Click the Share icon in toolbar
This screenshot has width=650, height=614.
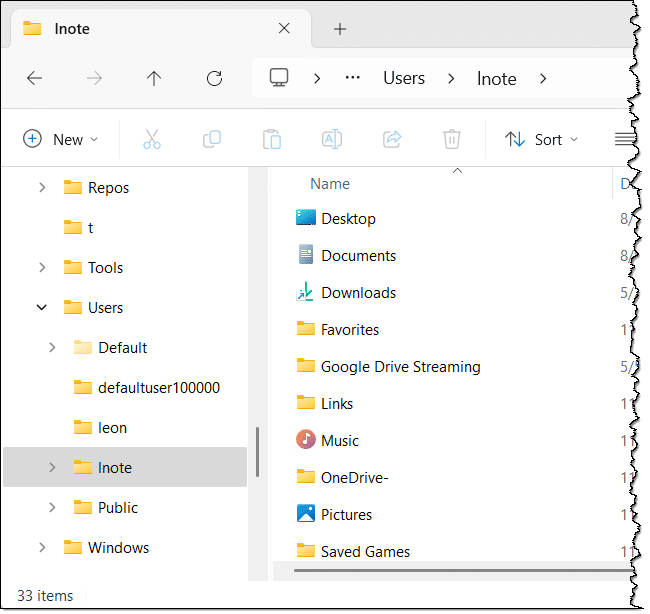pos(392,139)
